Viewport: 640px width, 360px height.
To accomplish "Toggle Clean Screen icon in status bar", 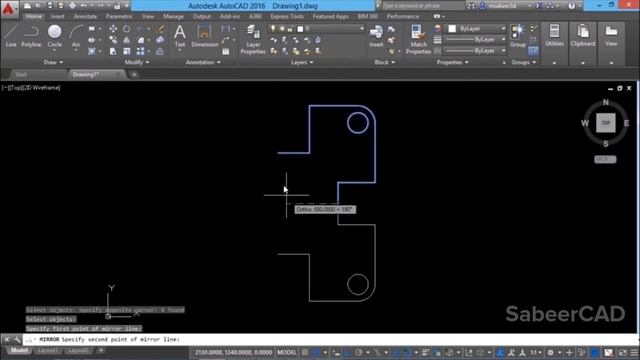I will click(622, 352).
